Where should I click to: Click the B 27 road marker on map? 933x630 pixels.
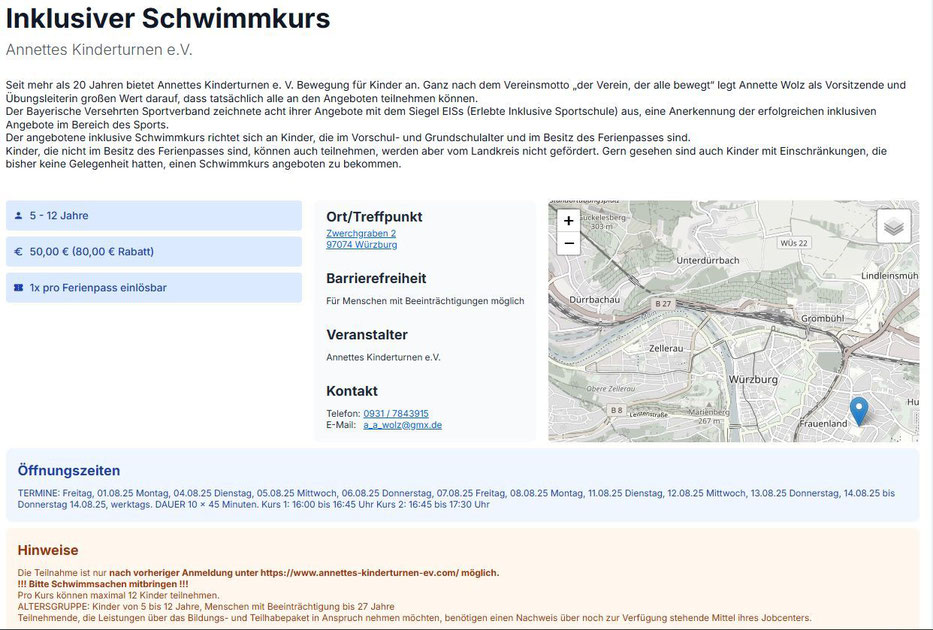point(663,303)
